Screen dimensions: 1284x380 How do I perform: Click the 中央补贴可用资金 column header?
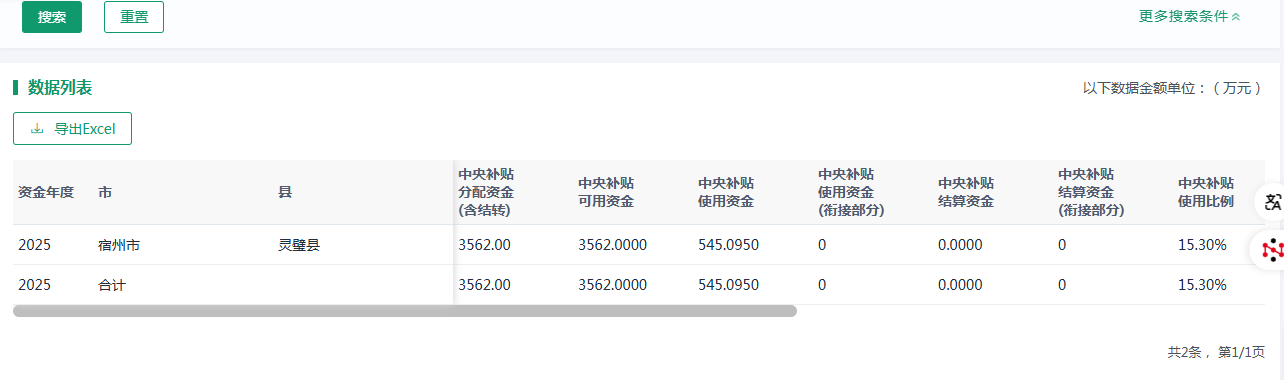(x=606, y=192)
